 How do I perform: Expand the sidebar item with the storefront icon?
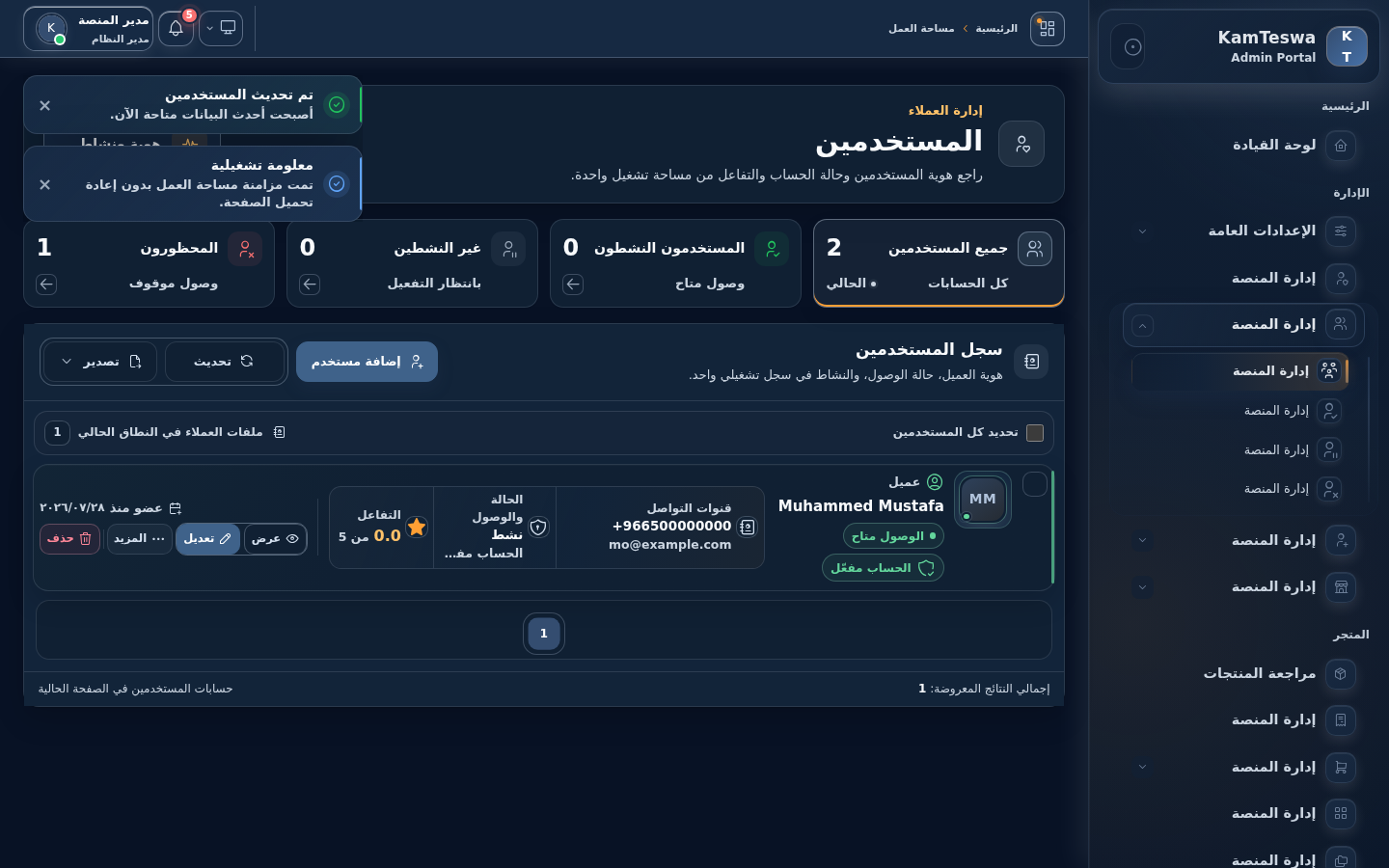pos(1142,587)
